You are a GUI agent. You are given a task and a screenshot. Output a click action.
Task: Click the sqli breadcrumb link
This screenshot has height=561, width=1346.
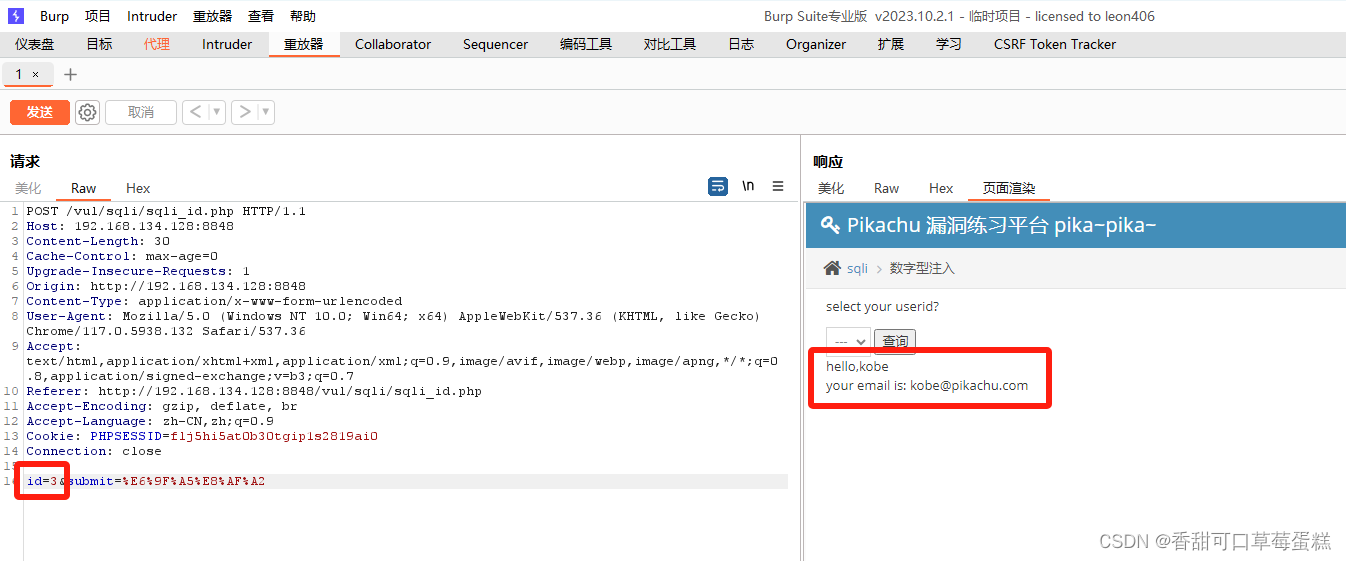point(857,268)
